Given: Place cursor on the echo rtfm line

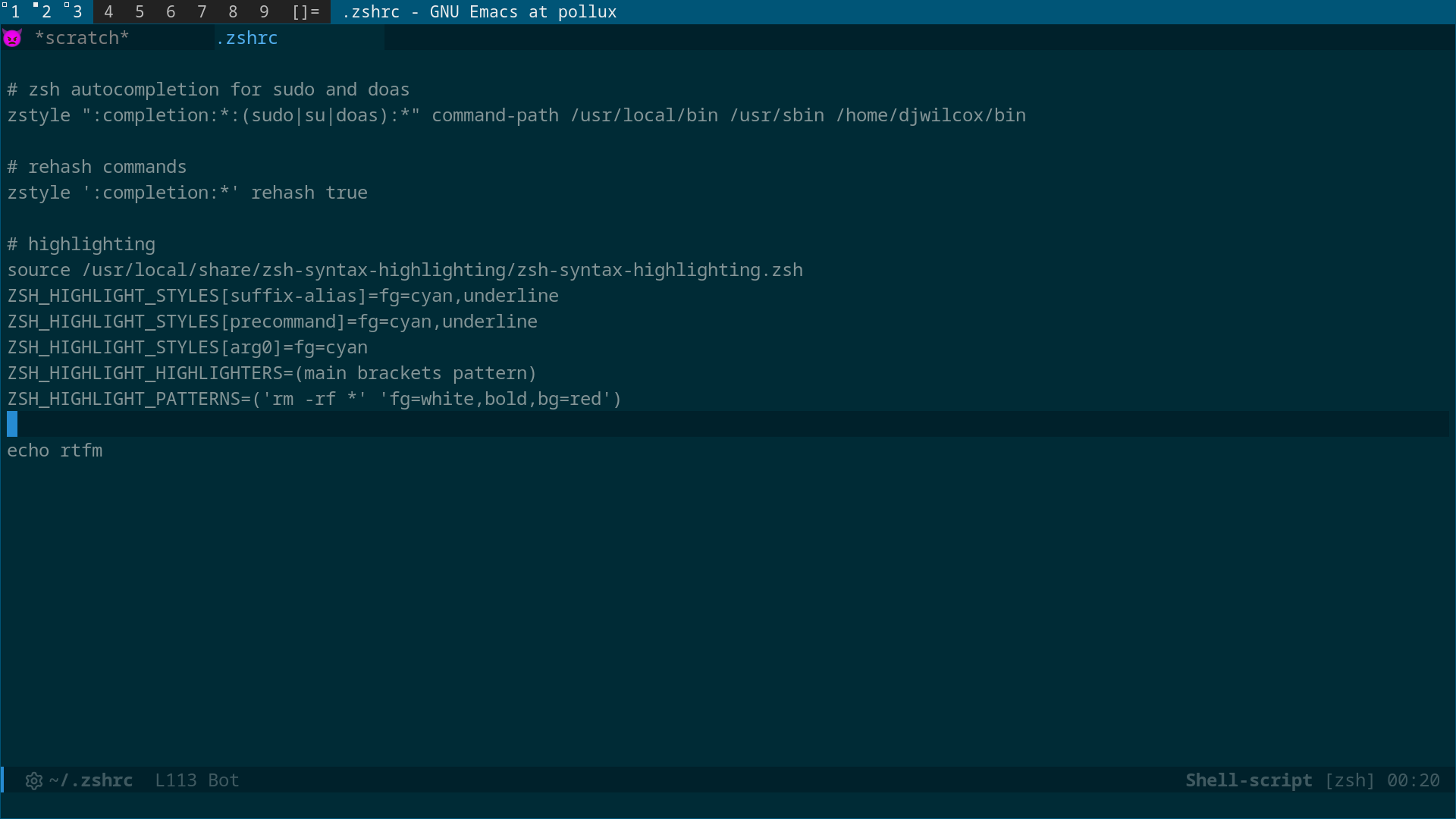Looking at the screenshot, I should tap(55, 450).
